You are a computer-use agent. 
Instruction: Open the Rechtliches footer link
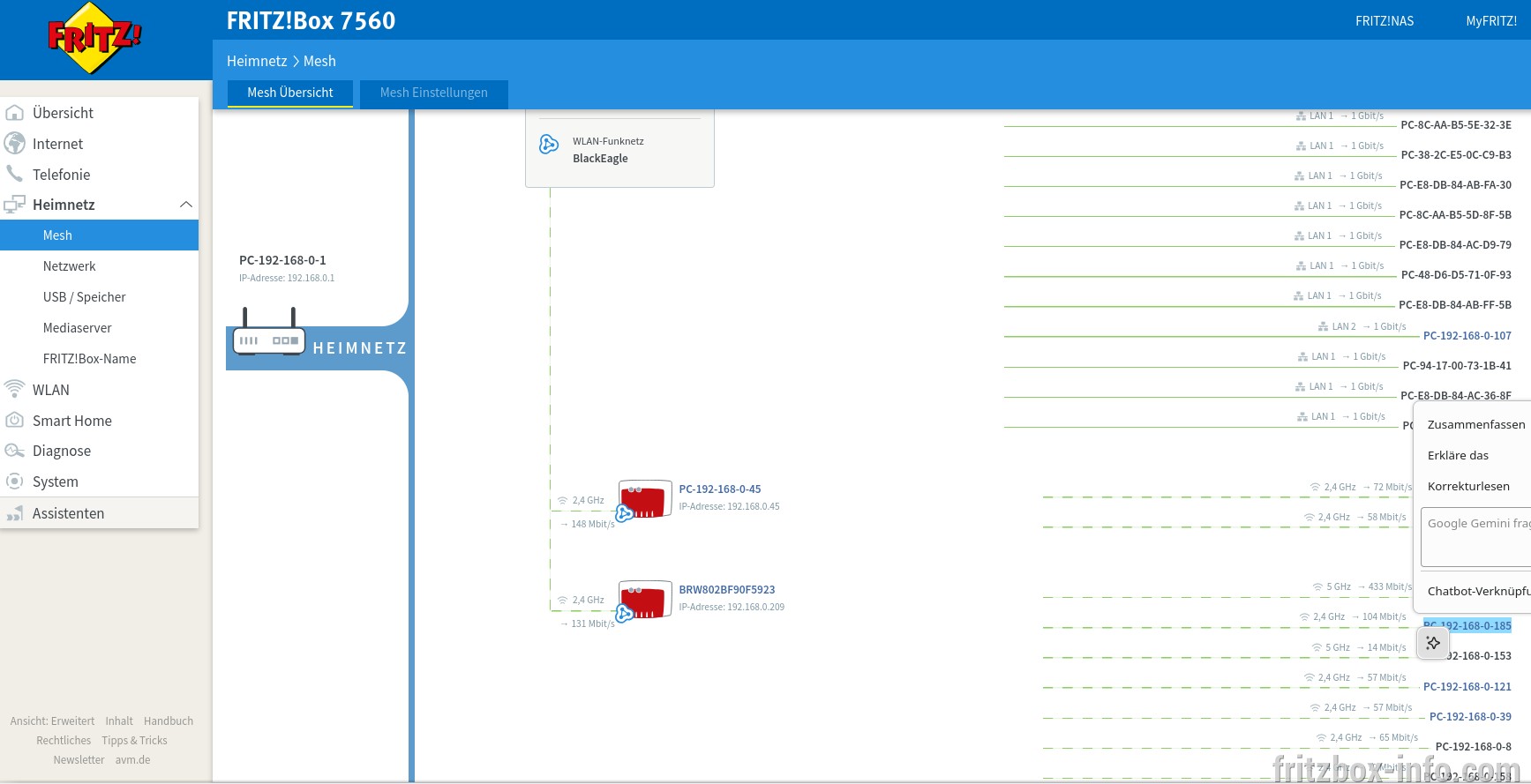64,741
